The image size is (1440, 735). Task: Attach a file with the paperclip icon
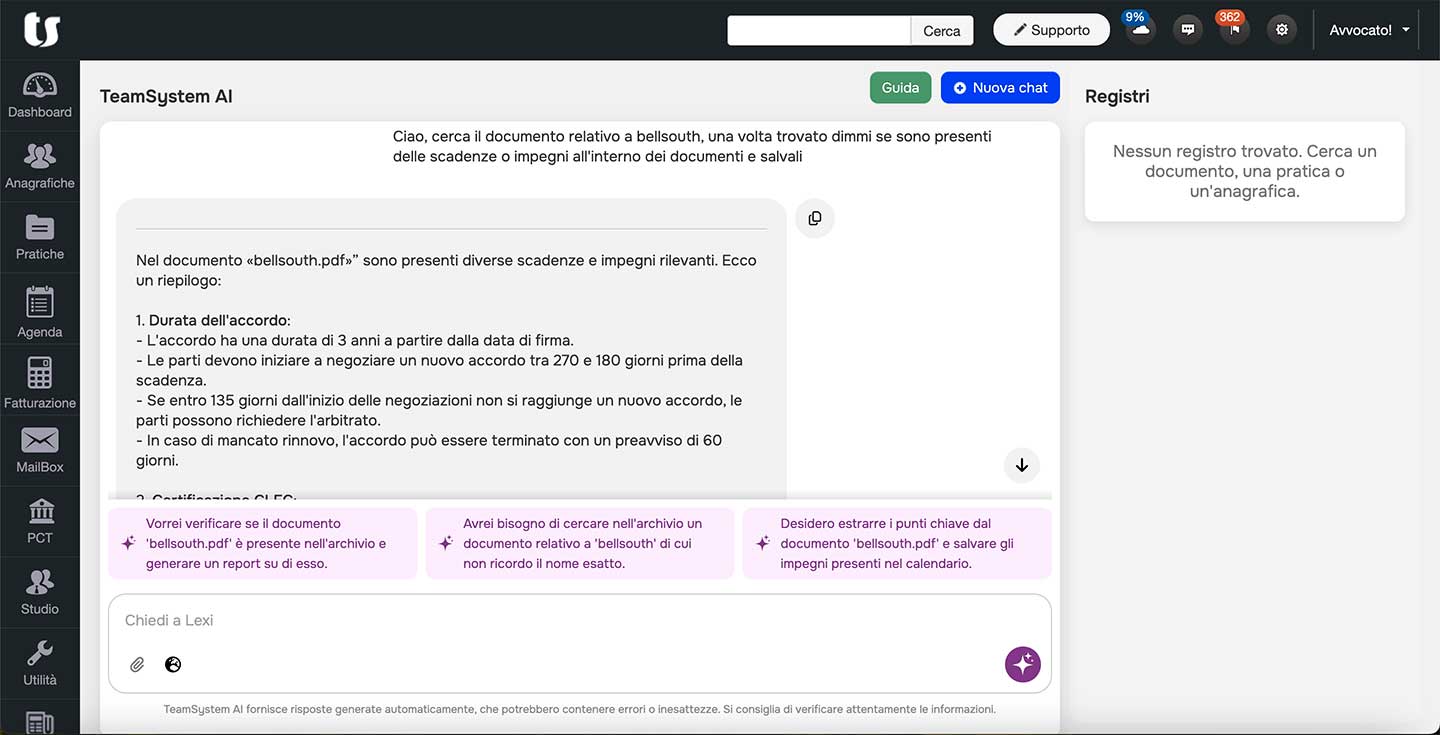pos(138,664)
